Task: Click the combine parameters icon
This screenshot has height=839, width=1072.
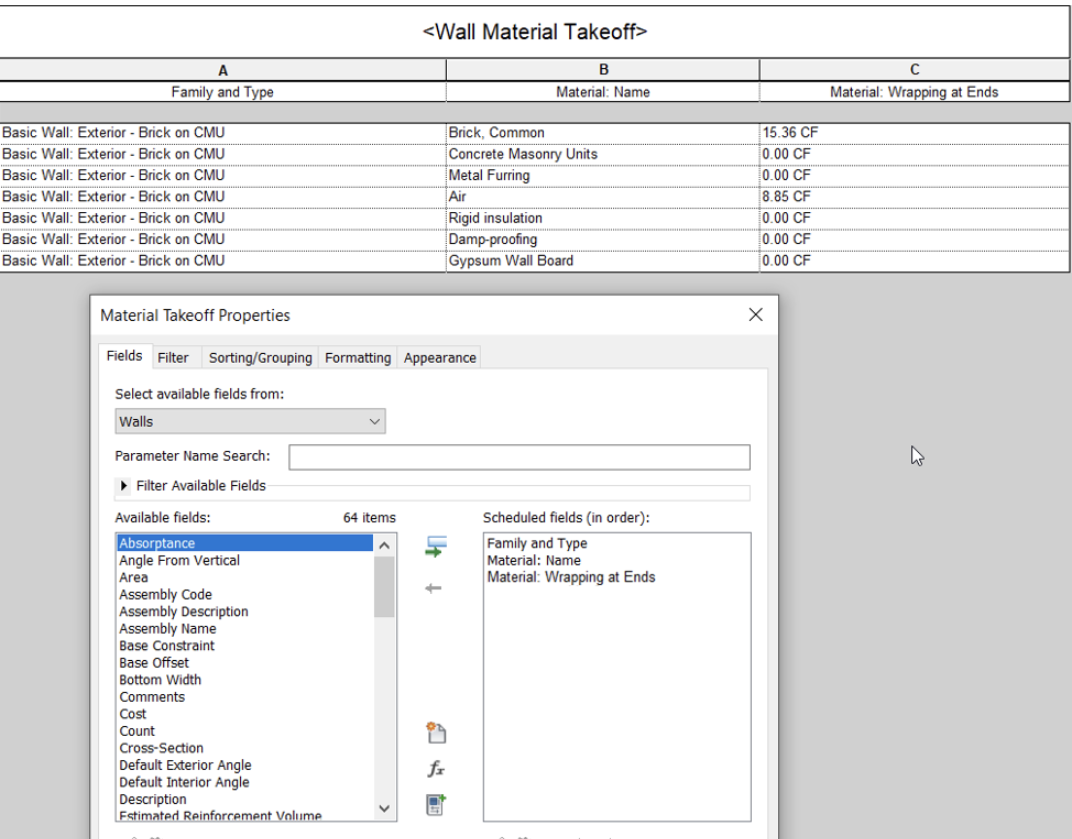Action: (x=436, y=802)
